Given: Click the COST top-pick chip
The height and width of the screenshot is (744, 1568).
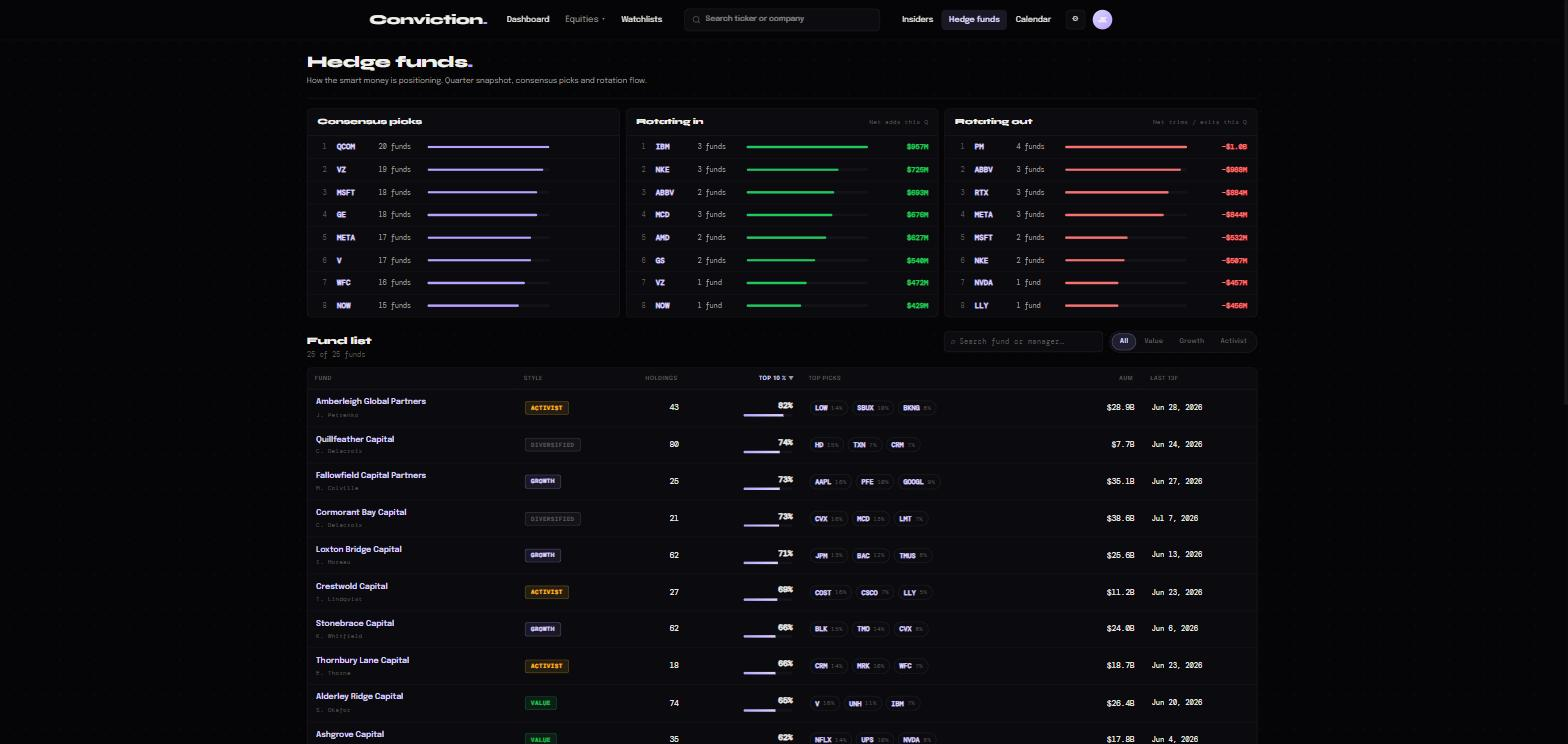Looking at the screenshot, I should coord(831,592).
